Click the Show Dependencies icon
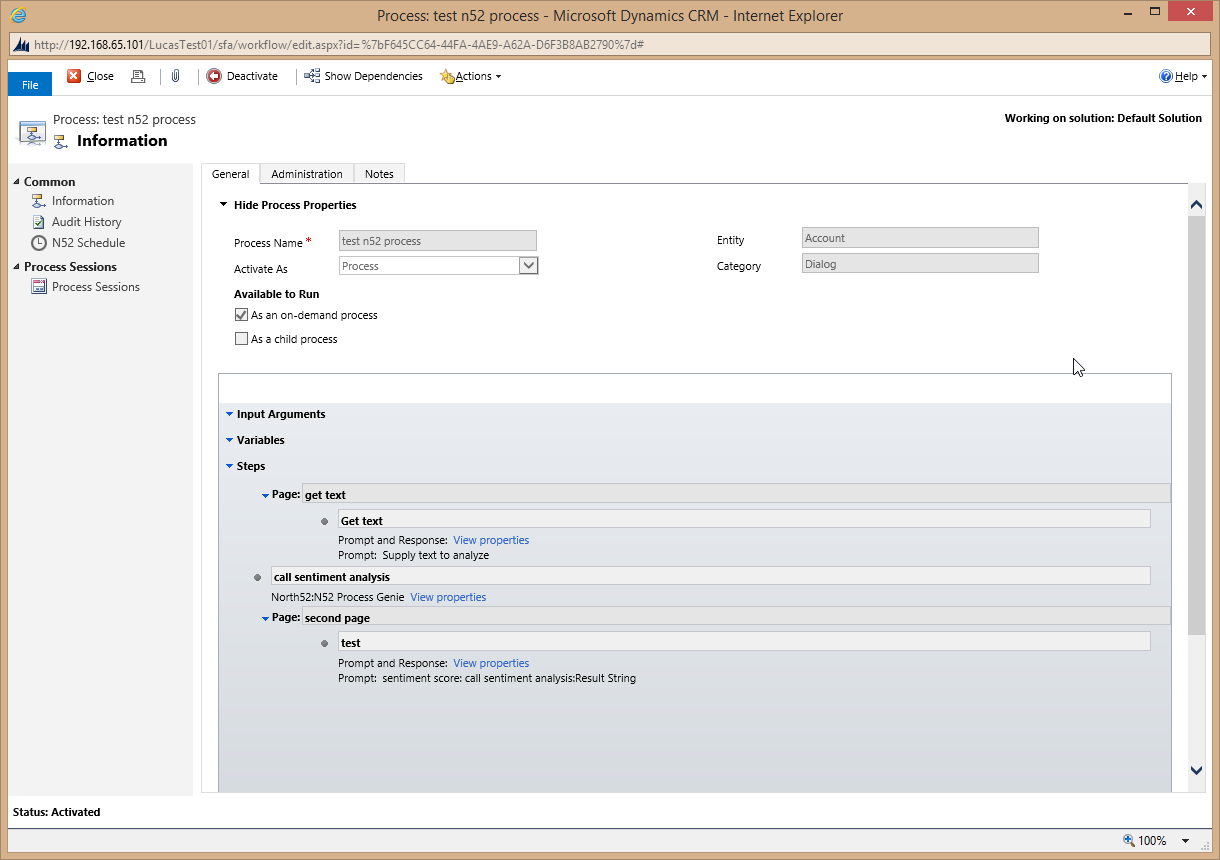This screenshot has height=860, width=1220. pyautogui.click(x=312, y=76)
